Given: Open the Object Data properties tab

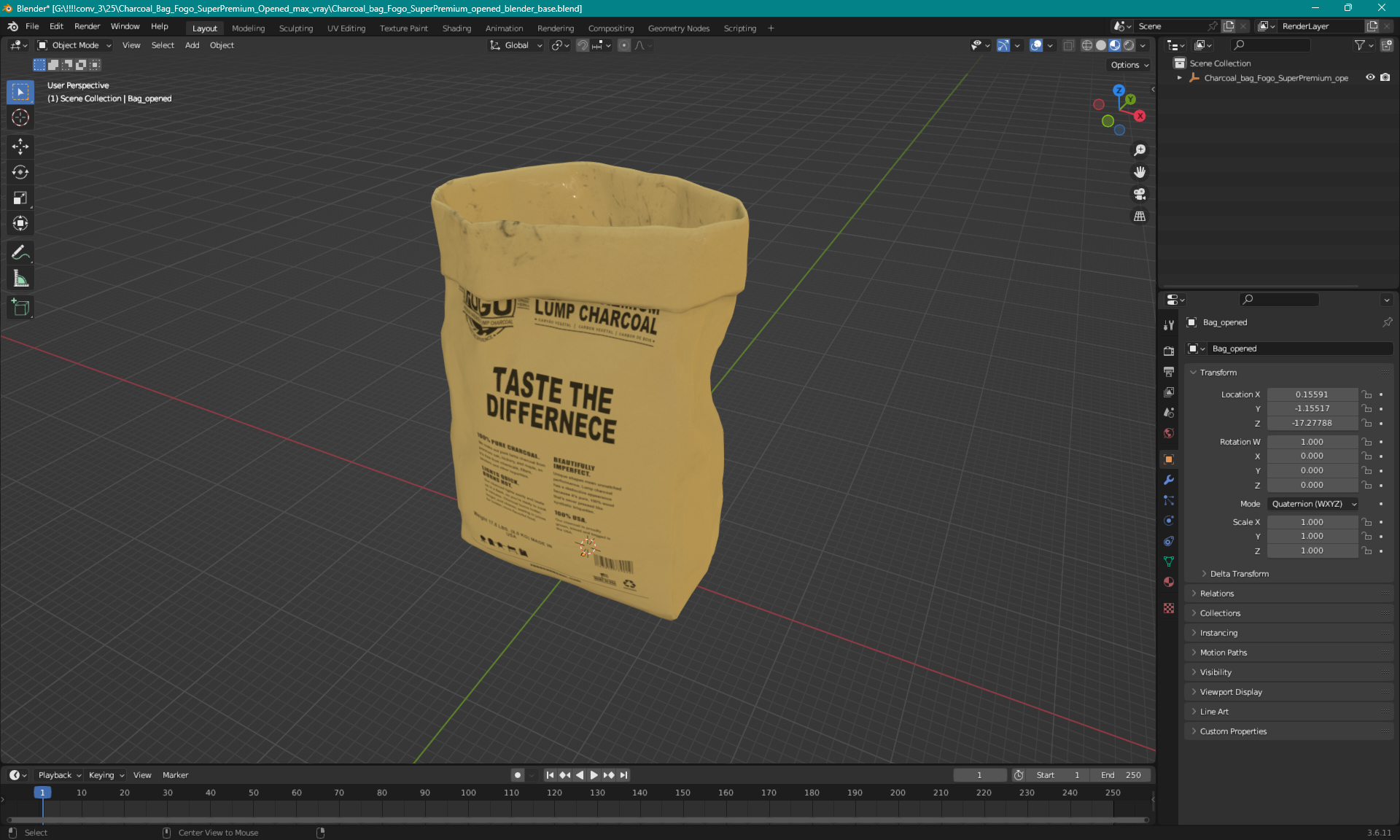Looking at the screenshot, I should click(x=1169, y=561).
